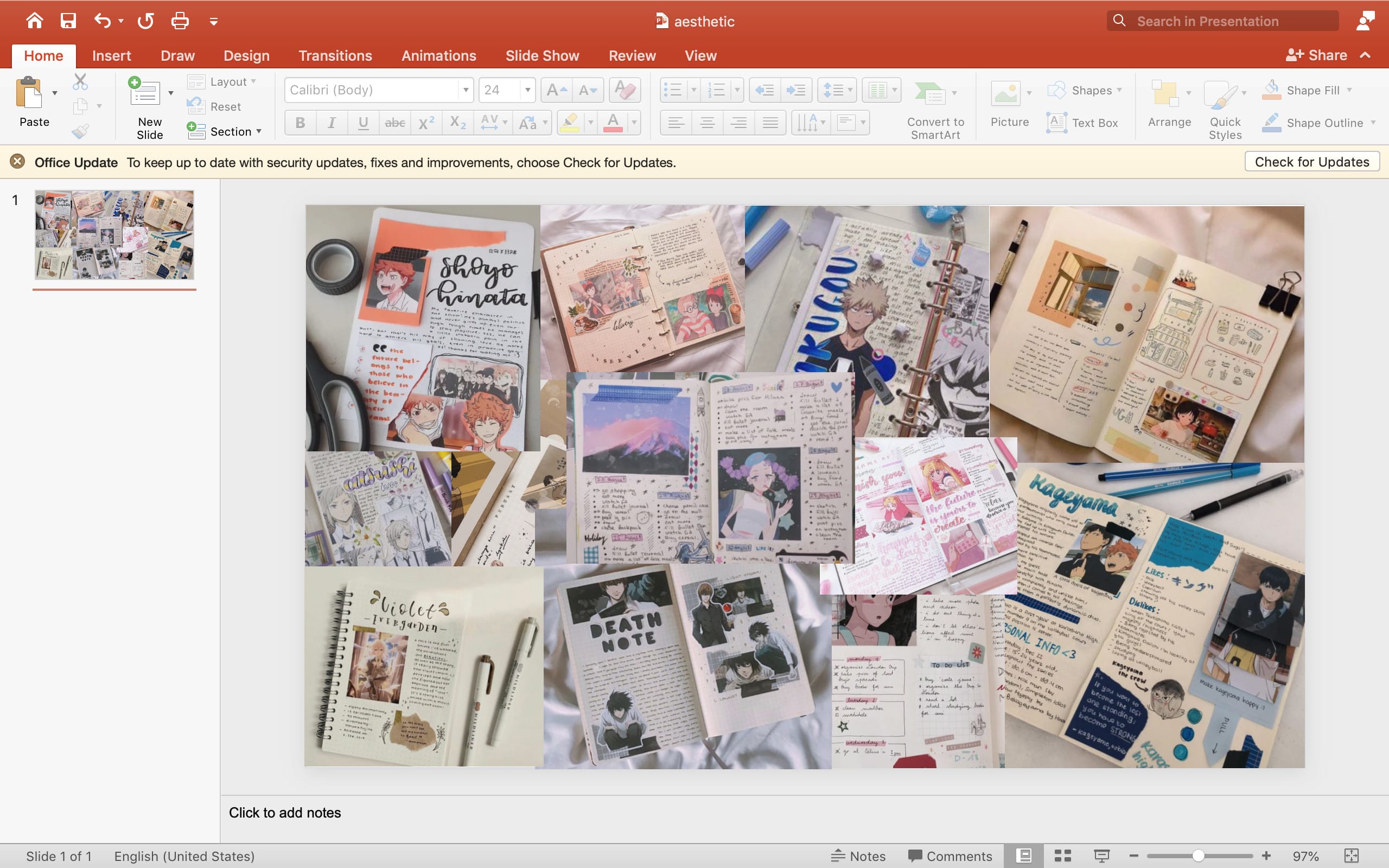Click the Search in Presentation field

pos(1222,21)
